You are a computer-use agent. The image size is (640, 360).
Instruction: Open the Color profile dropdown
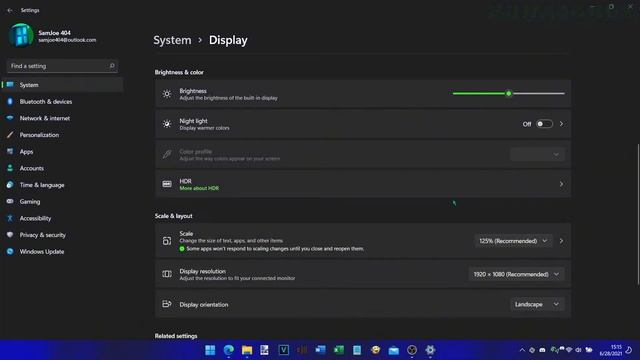537,154
